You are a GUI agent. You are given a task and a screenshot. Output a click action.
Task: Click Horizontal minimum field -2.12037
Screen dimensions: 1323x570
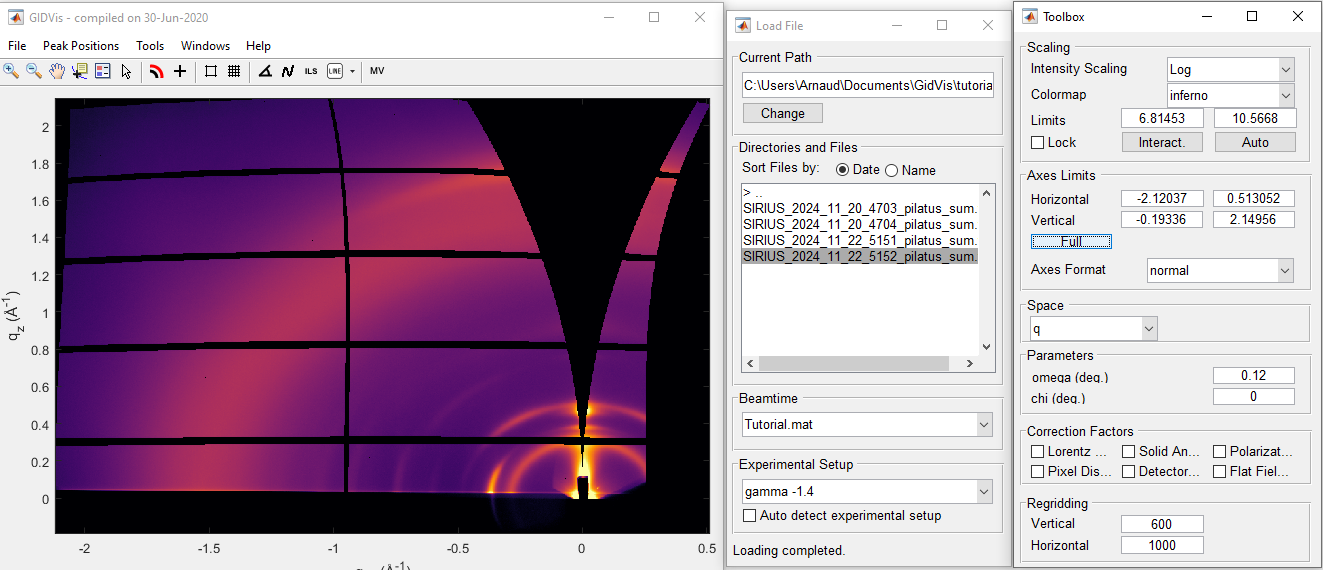(1162, 198)
